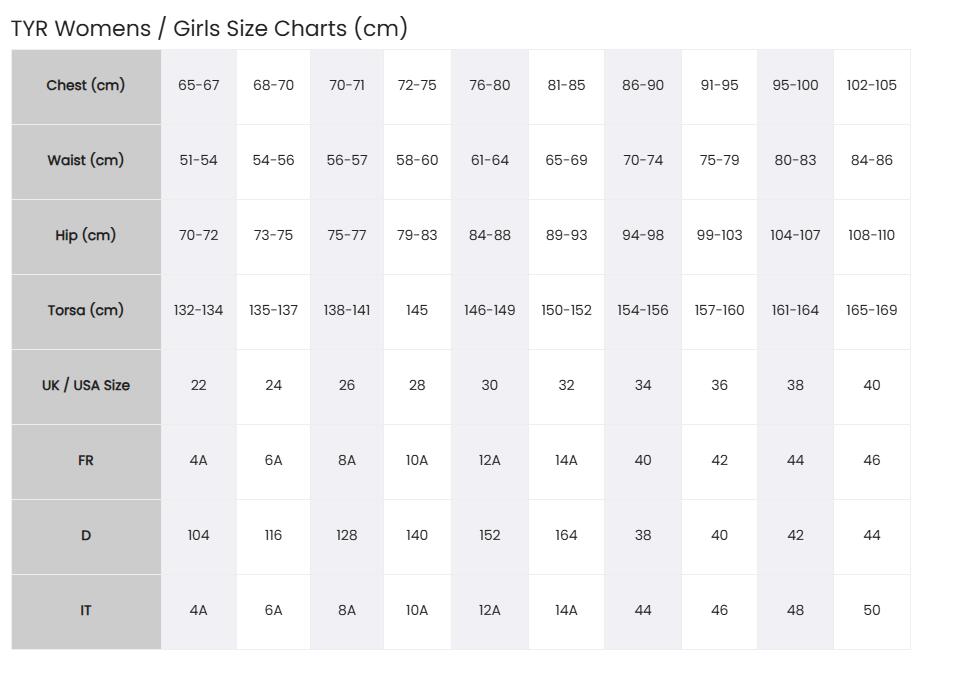Click the D row header cell
Image resolution: width=979 pixels, height=676 pixels.
pyautogui.click(x=86, y=536)
